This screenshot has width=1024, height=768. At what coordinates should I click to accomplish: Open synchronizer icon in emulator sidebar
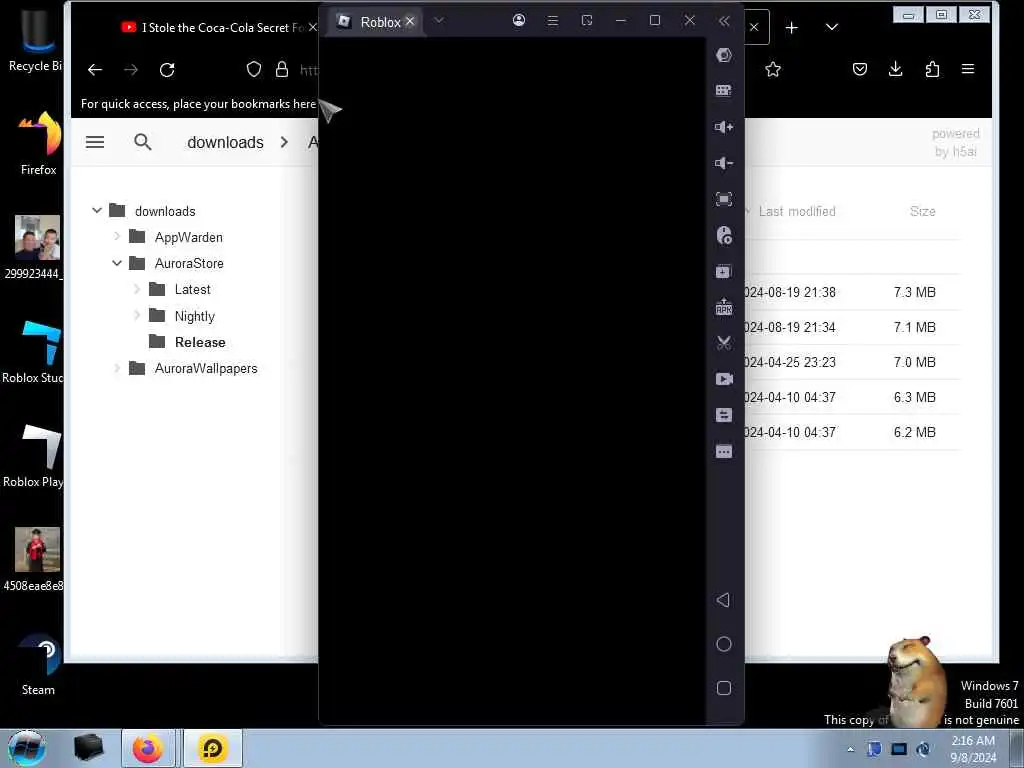(724, 415)
